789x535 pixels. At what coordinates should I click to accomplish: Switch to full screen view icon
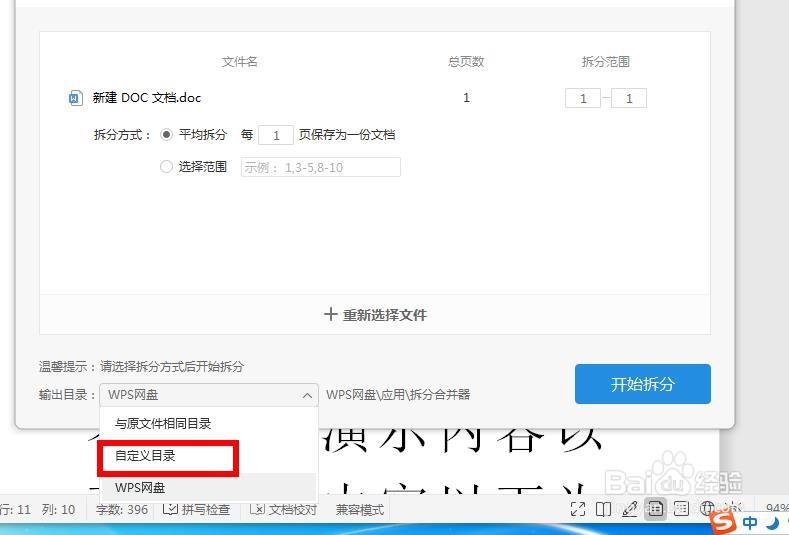(578, 509)
